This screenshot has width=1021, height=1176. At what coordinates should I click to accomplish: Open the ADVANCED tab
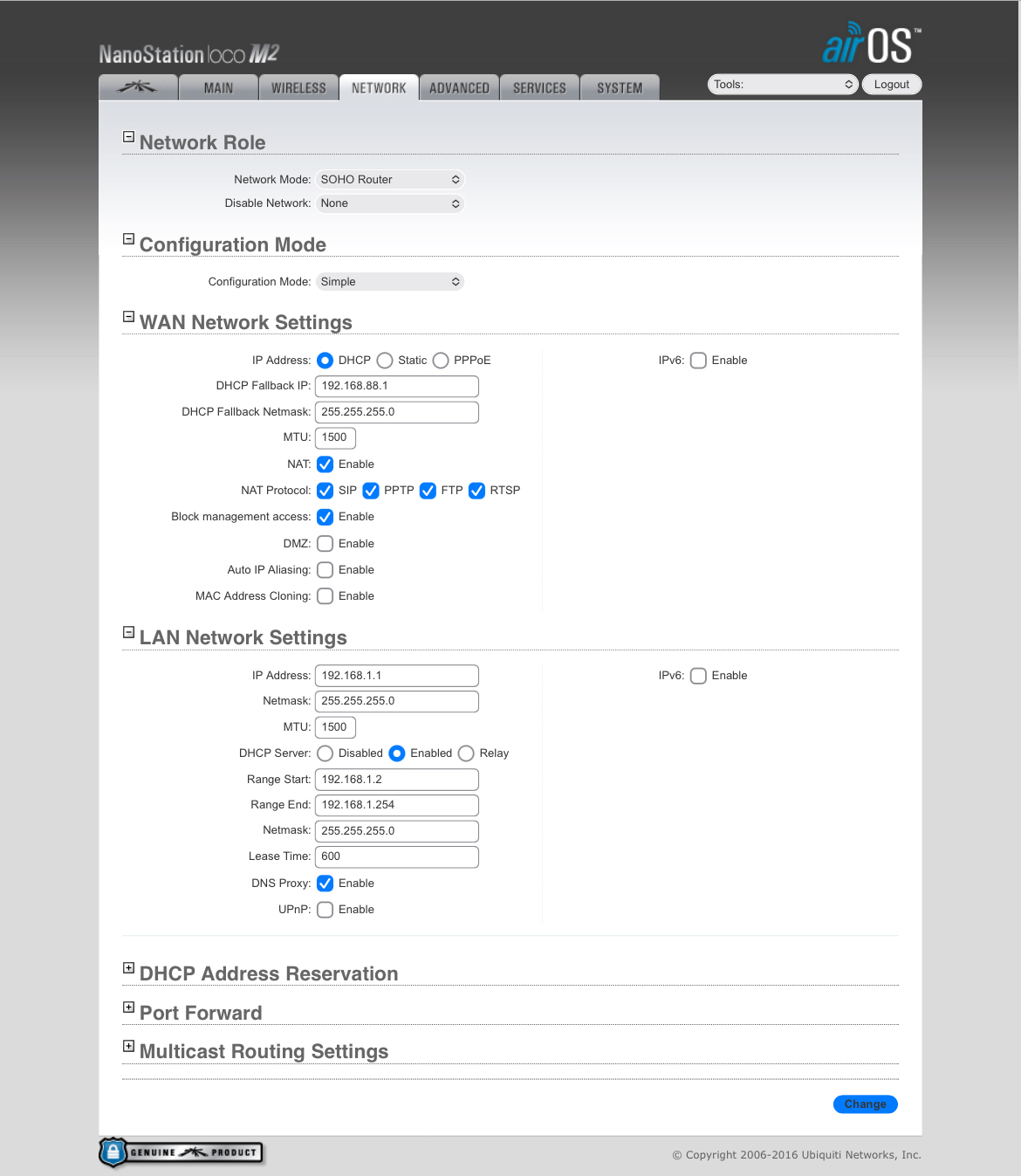pos(459,87)
